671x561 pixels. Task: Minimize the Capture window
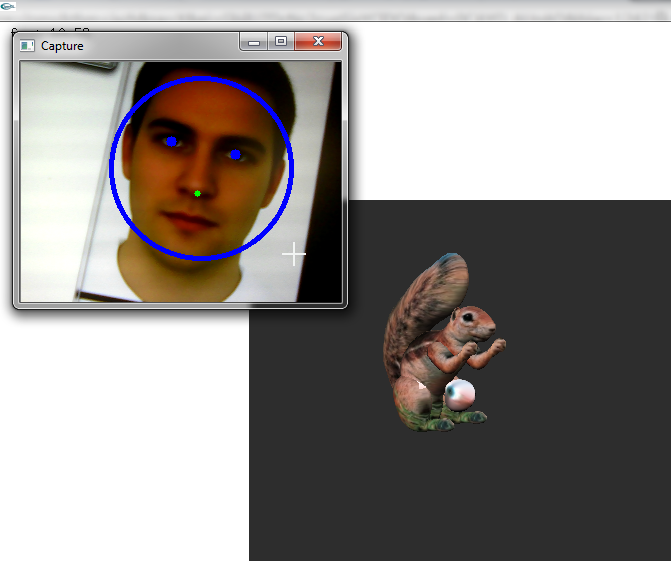point(254,42)
